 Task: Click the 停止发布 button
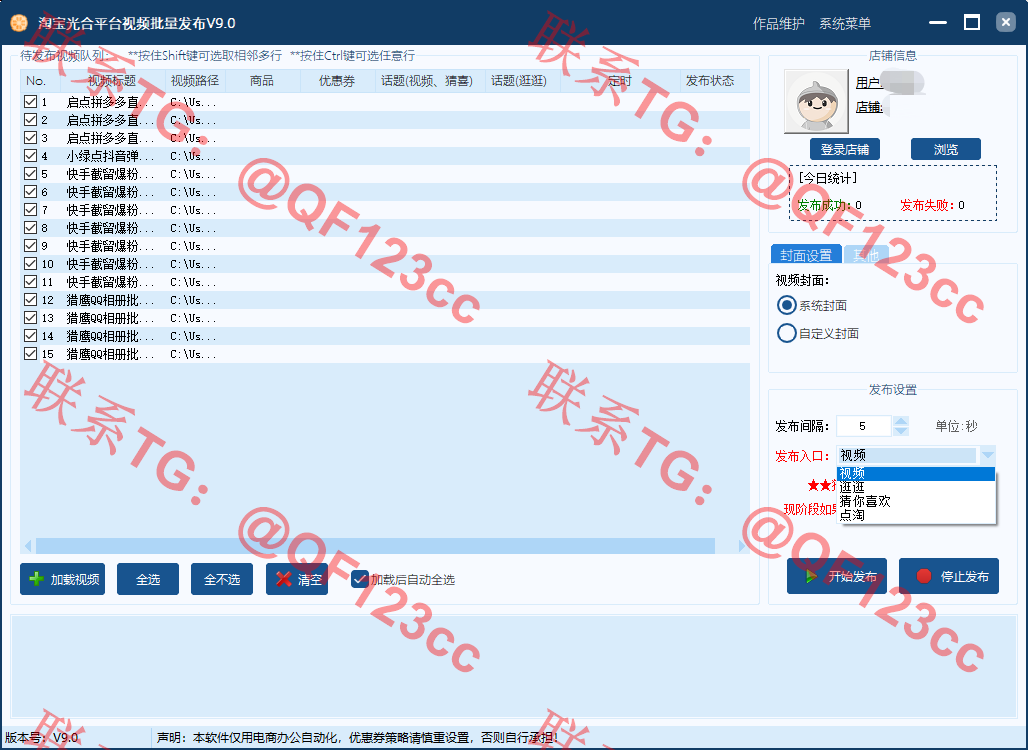coord(949,576)
